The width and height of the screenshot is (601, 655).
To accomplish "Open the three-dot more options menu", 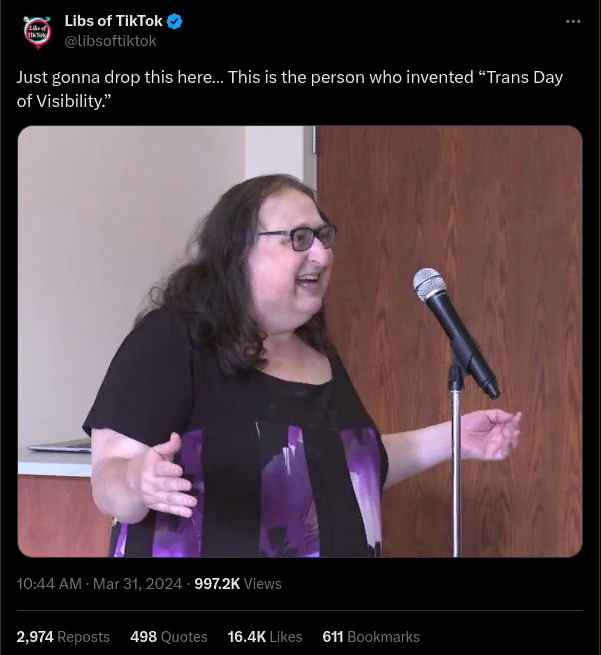I will 573,21.
